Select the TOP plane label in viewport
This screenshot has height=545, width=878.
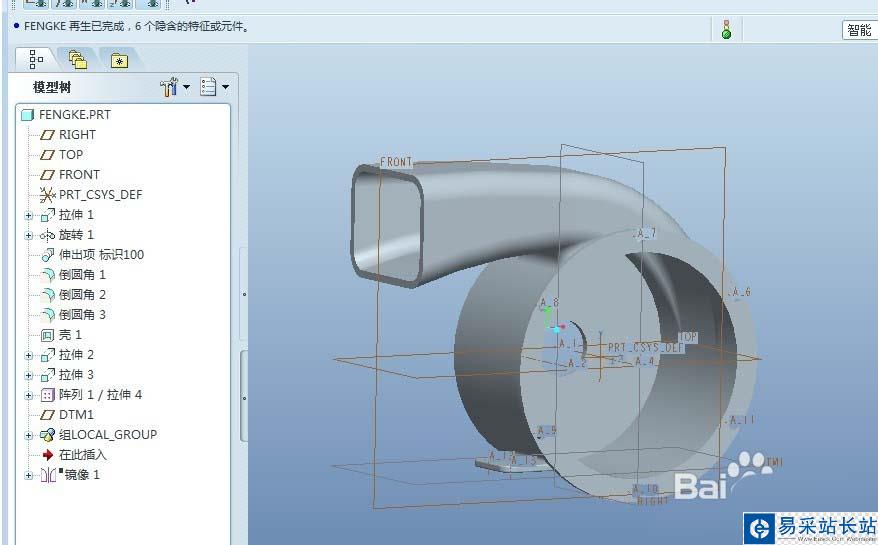(x=688, y=337)
